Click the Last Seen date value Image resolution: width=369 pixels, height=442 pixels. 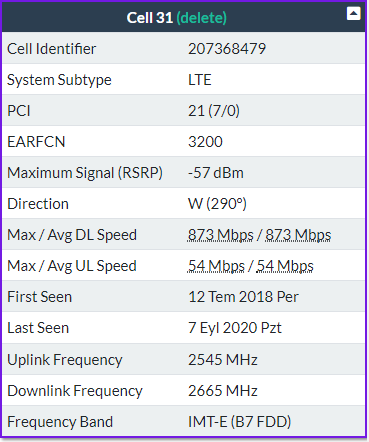pos(235,328)
